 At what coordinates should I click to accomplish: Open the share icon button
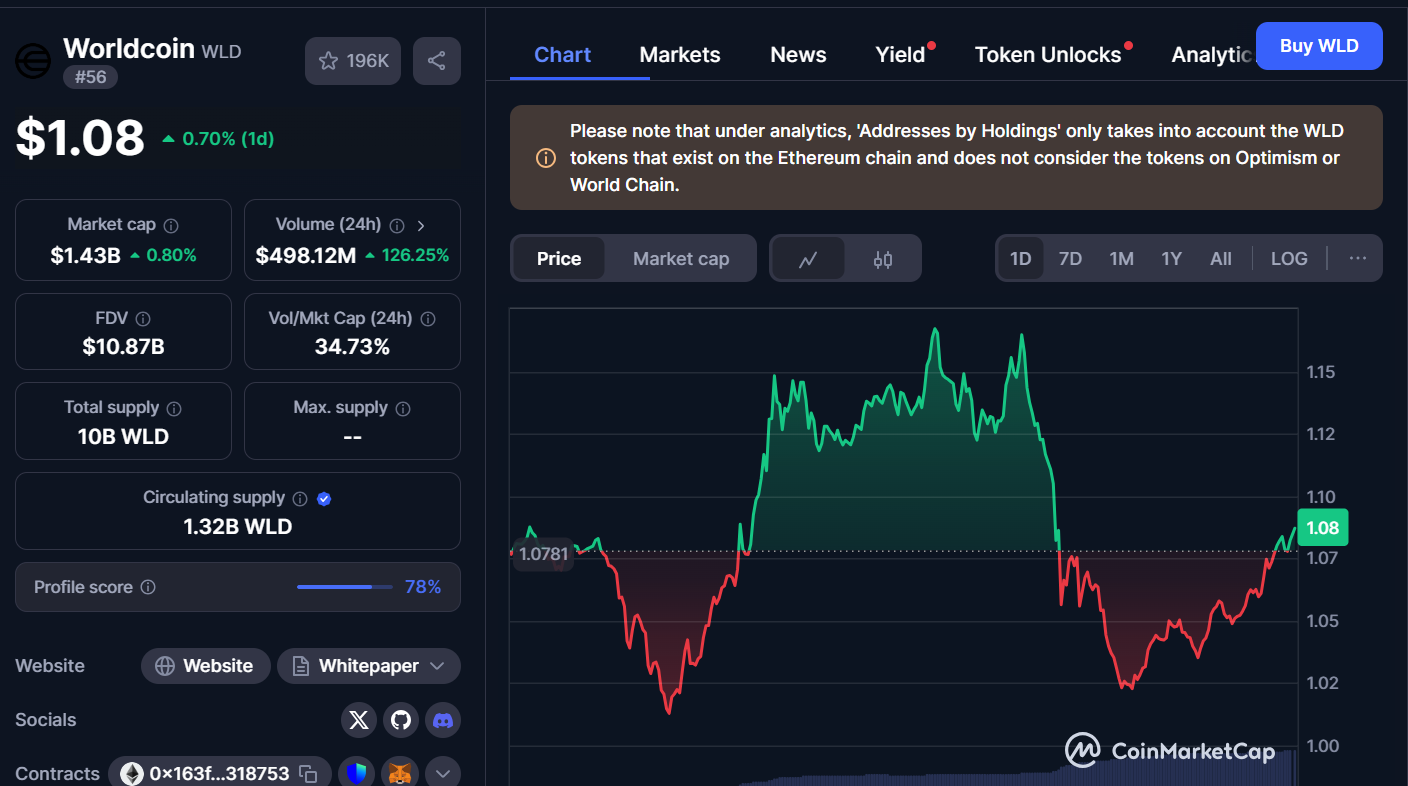[436, 61]
